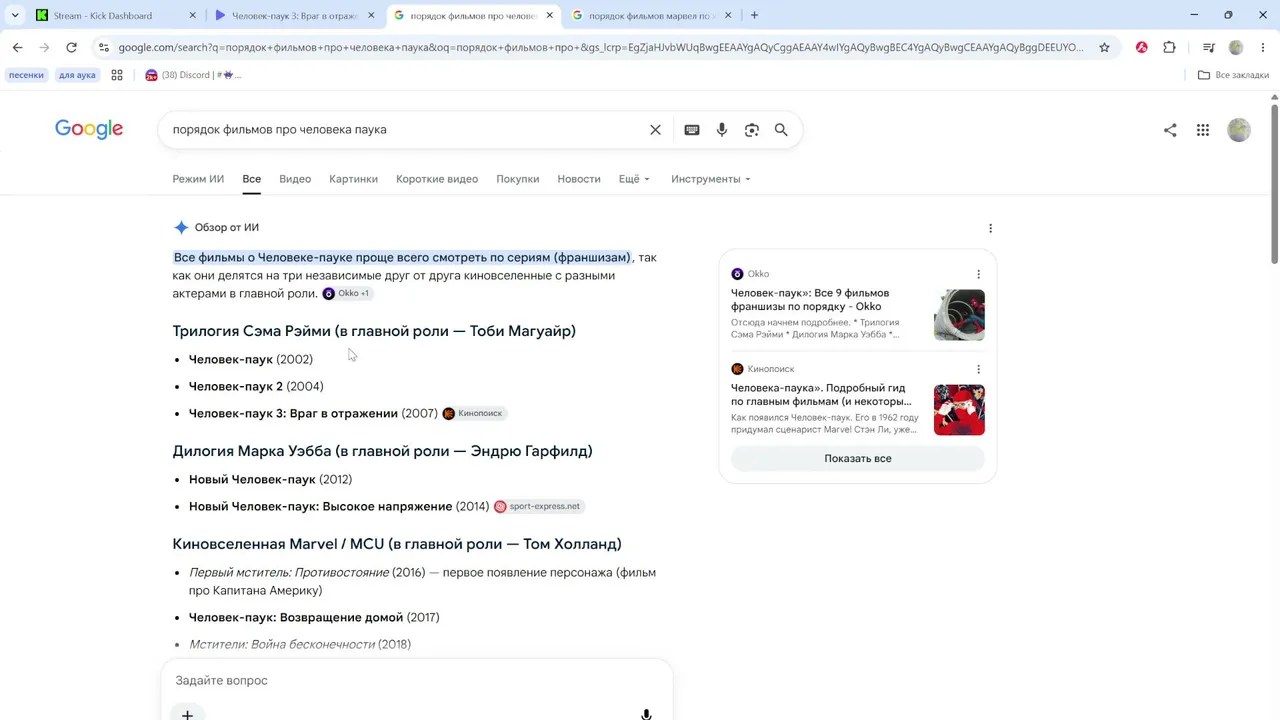The height and width of the screenshot is (720, 1280).
Task: Open the Chrome tab search dropdown
Action: [x=15, y=15]
